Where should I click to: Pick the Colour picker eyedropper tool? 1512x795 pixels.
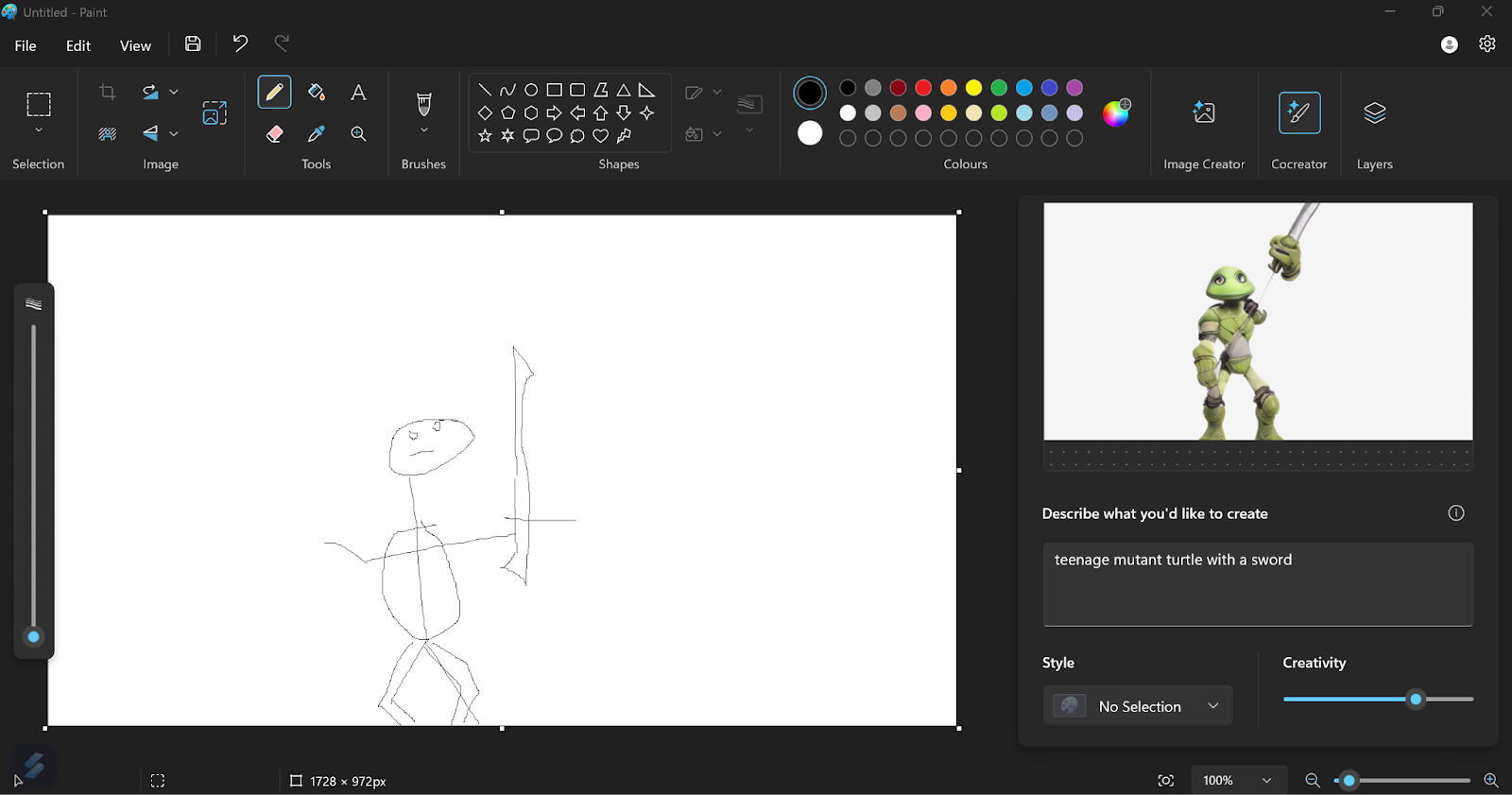(317, 134)
